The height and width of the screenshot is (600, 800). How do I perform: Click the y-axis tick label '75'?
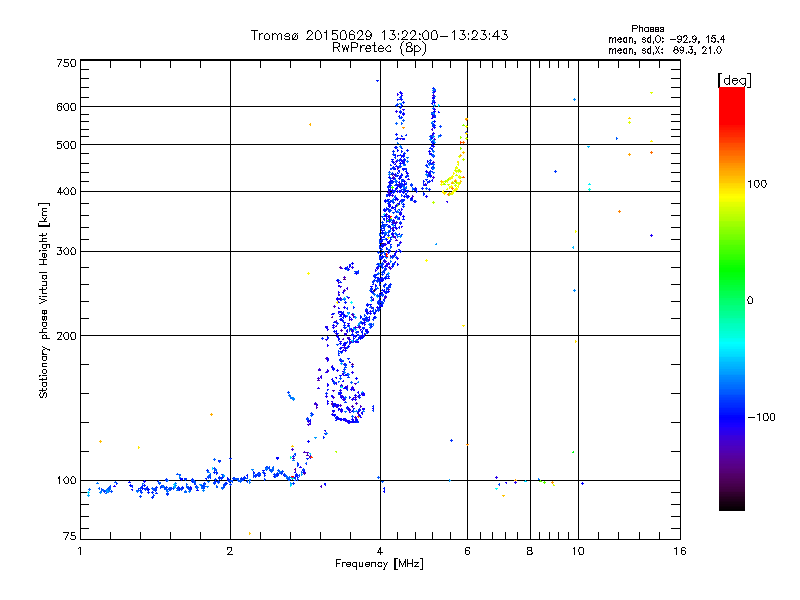click(x=70, y=536)
